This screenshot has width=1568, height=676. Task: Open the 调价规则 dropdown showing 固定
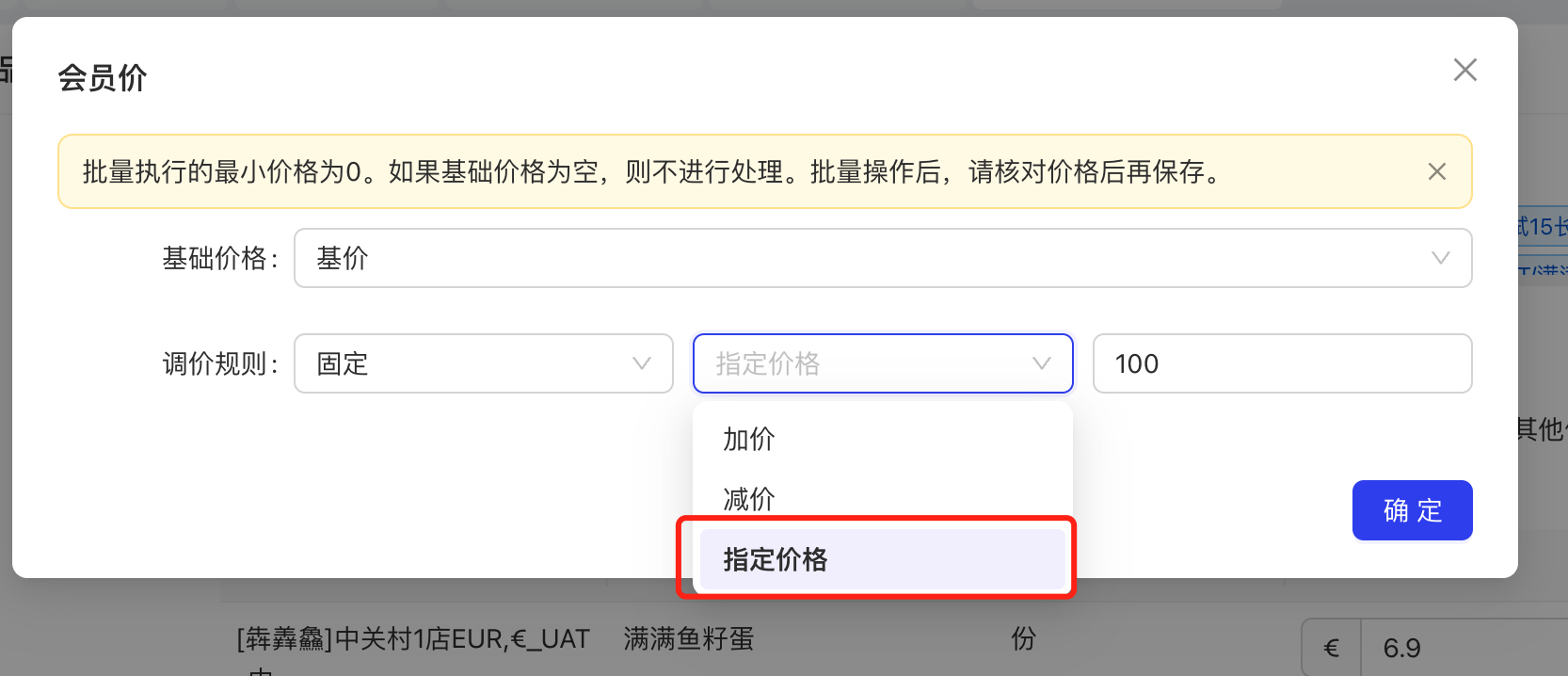pos(484,363)
